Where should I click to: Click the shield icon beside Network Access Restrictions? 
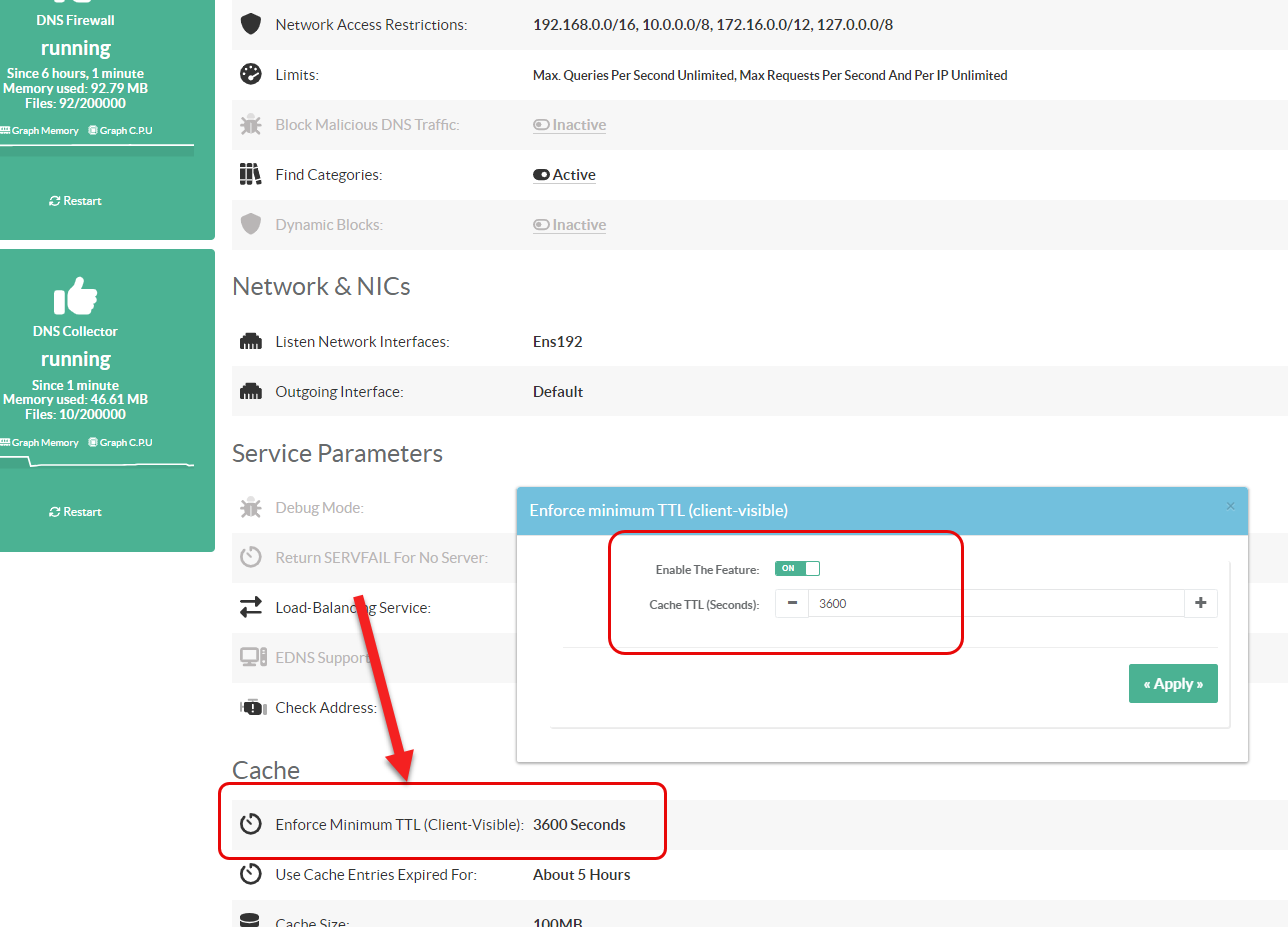(251, 24)
